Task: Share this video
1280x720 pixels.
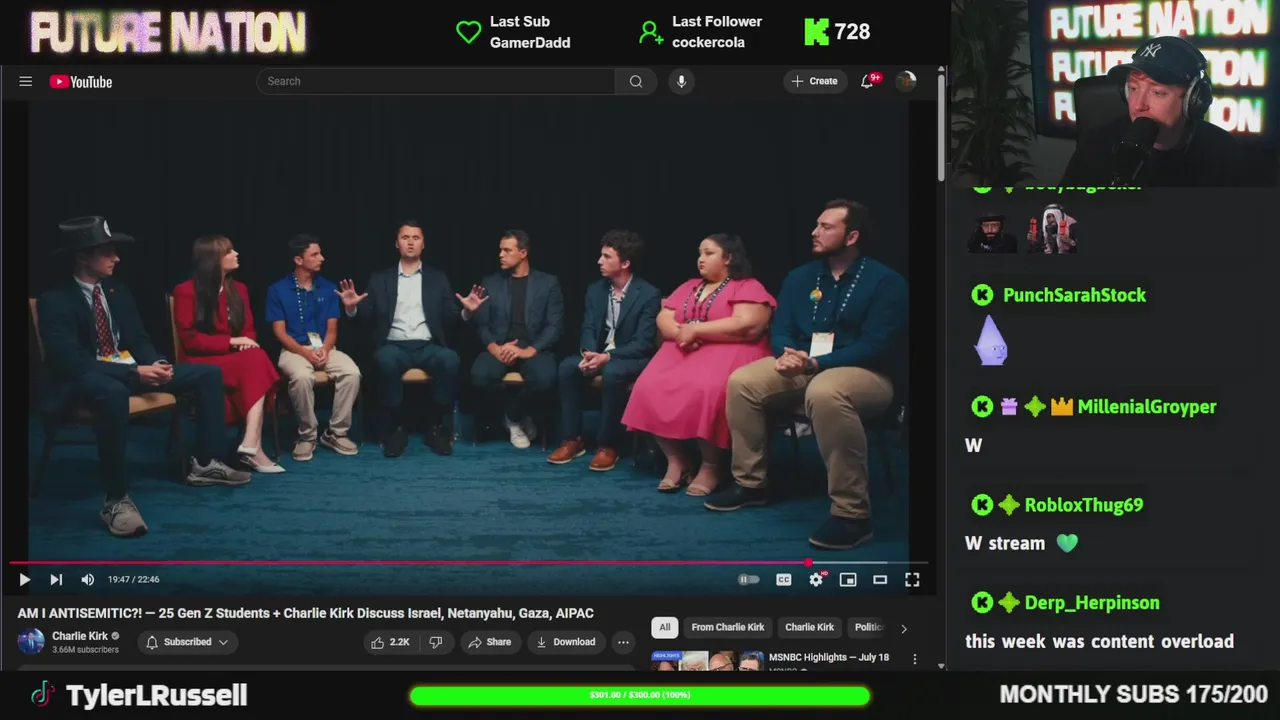Action: click(x=489, y=642)
